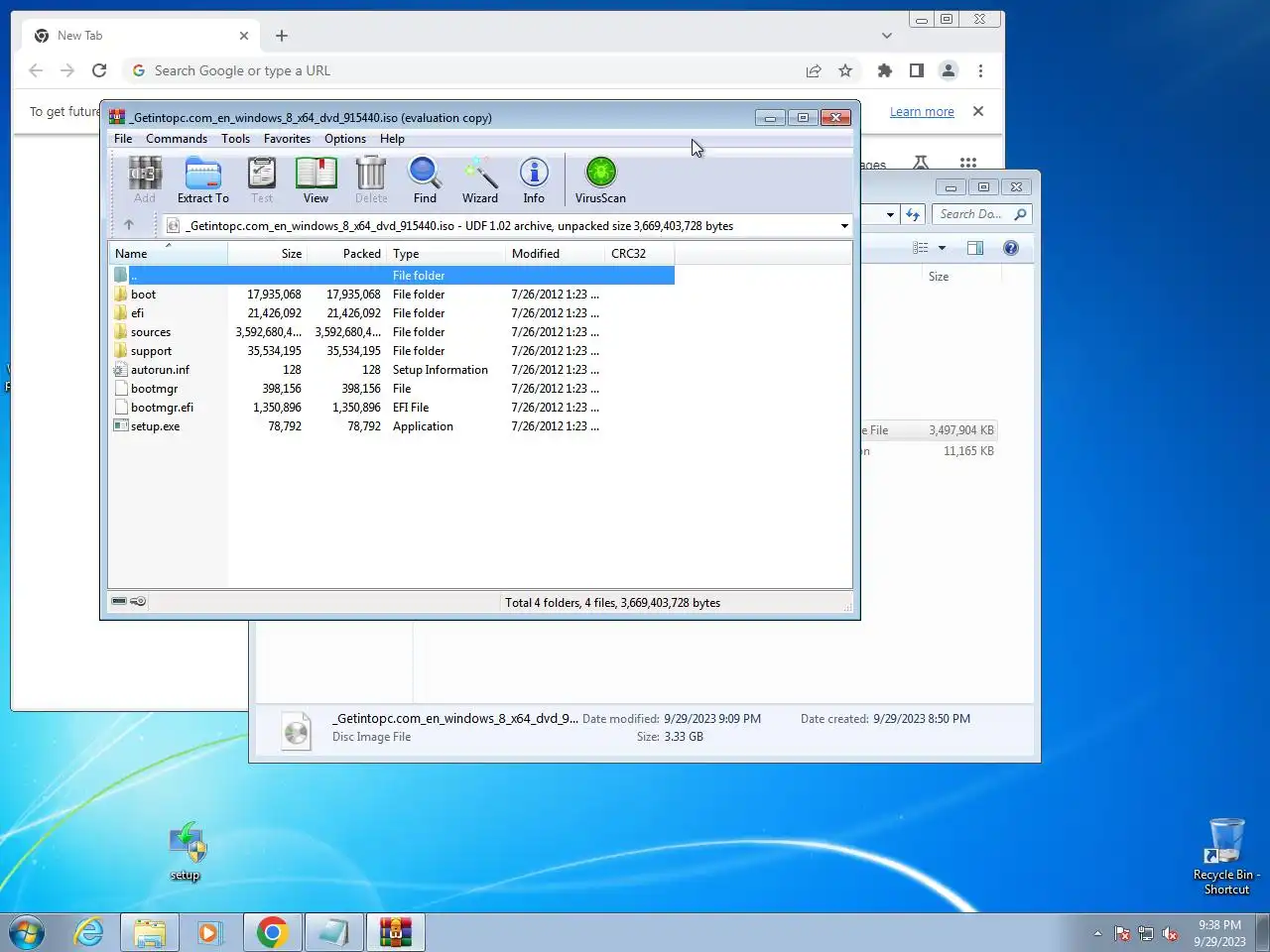This screenshot has height=952, width=1270.
Task: Open the Options menu
Action: (x=345, y=139)
